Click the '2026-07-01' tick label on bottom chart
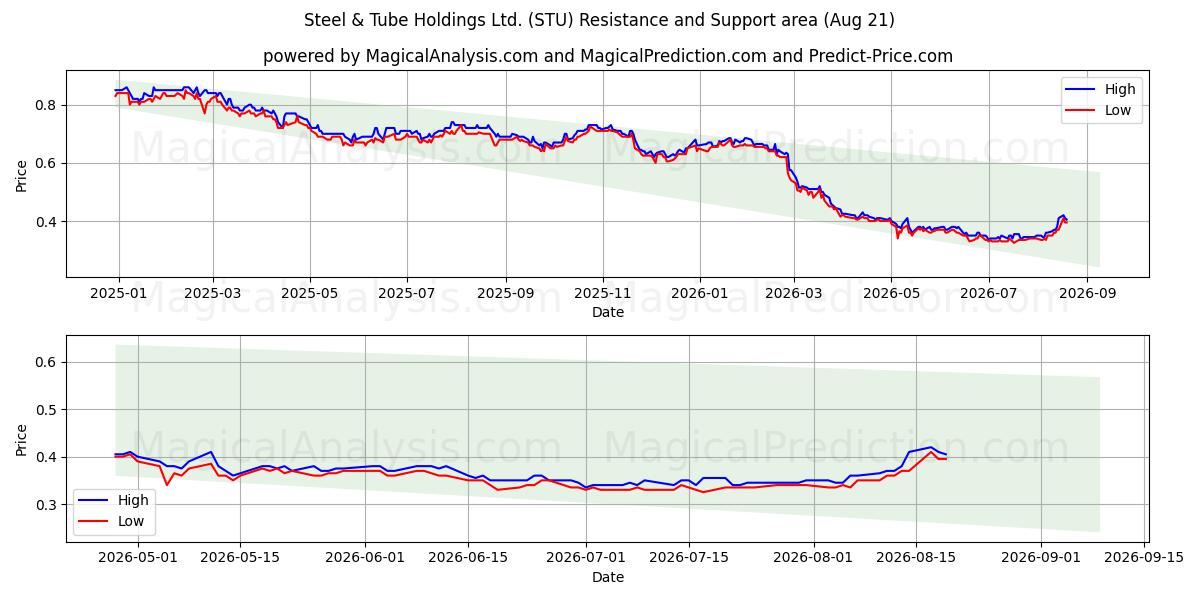Viewport: 1200px width, 600px height. click(x=585, y=559)
